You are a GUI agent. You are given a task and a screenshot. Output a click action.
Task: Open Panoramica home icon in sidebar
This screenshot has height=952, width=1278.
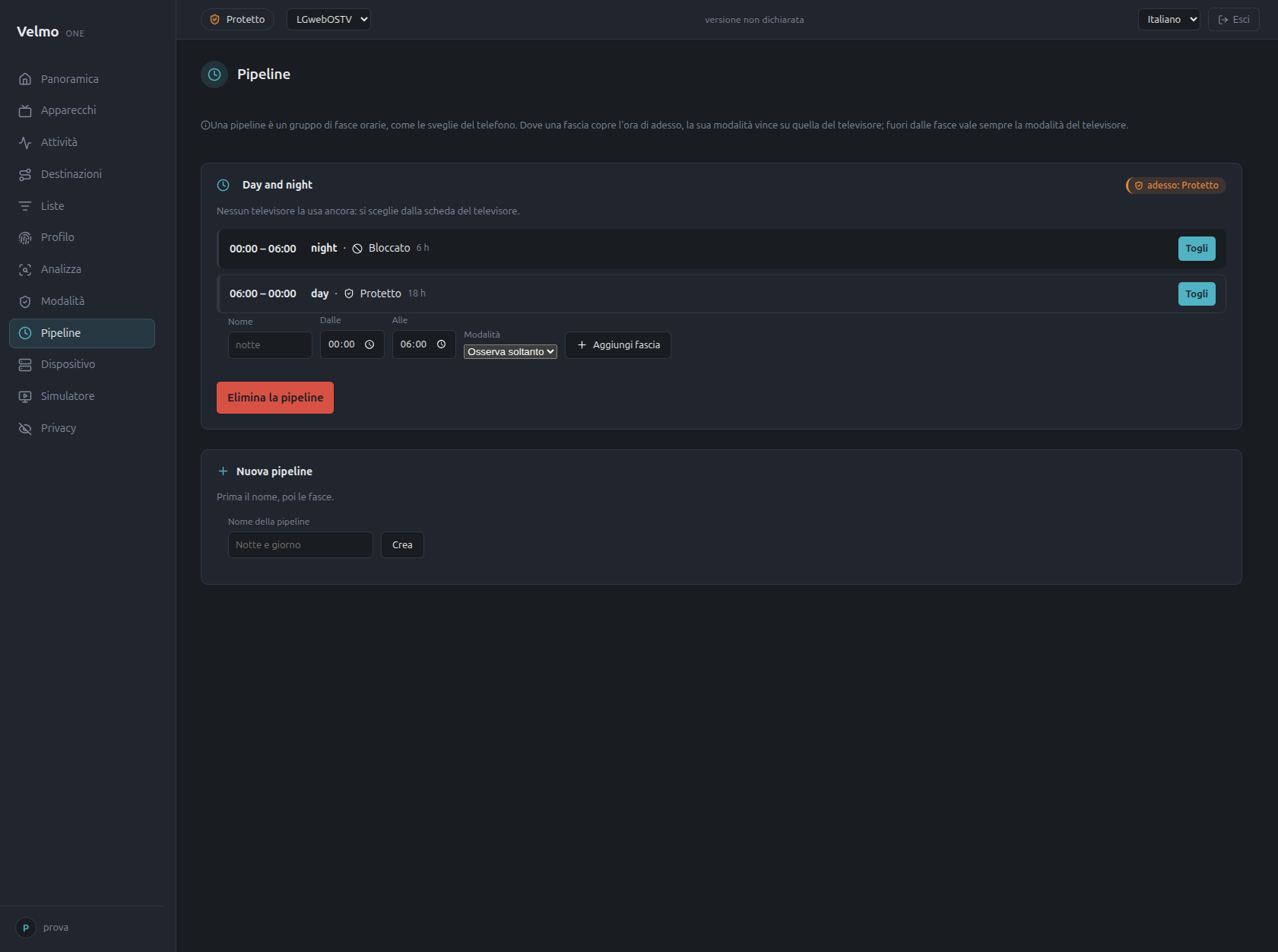[x=25, y=79]
